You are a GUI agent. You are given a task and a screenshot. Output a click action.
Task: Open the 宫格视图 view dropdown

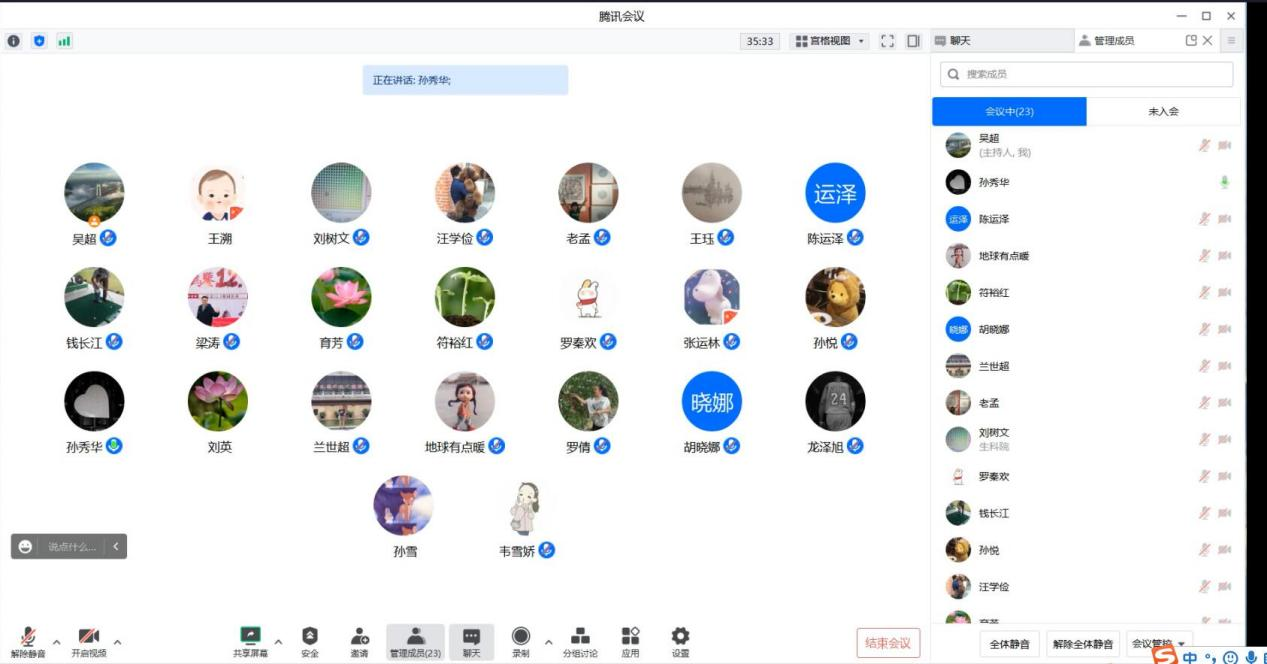(x=829, y=41)
